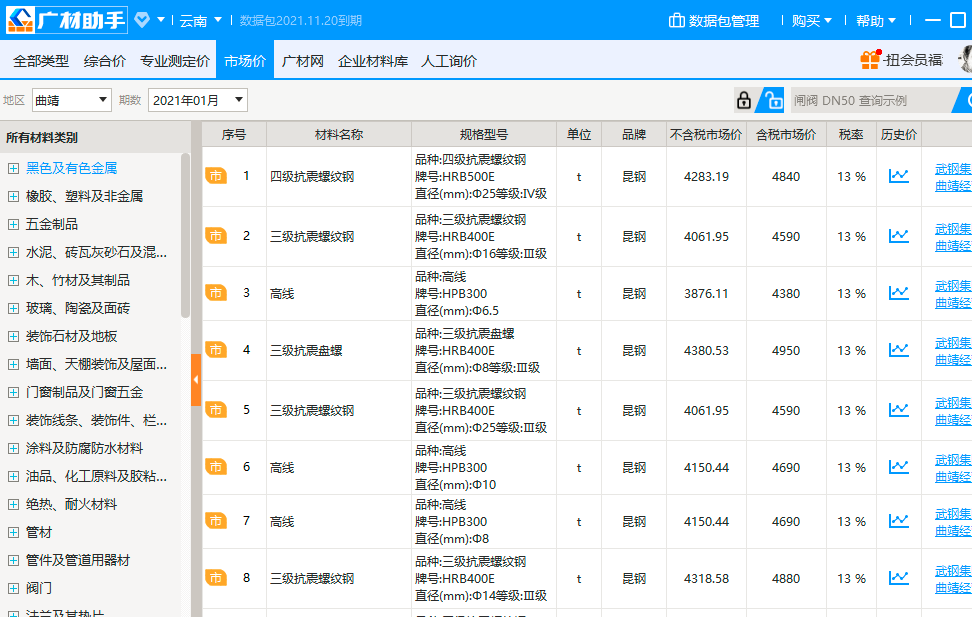This screenshot has width=972, height=617.
Task: Toggle the blue unlock icon
Action: pos(772,100)
